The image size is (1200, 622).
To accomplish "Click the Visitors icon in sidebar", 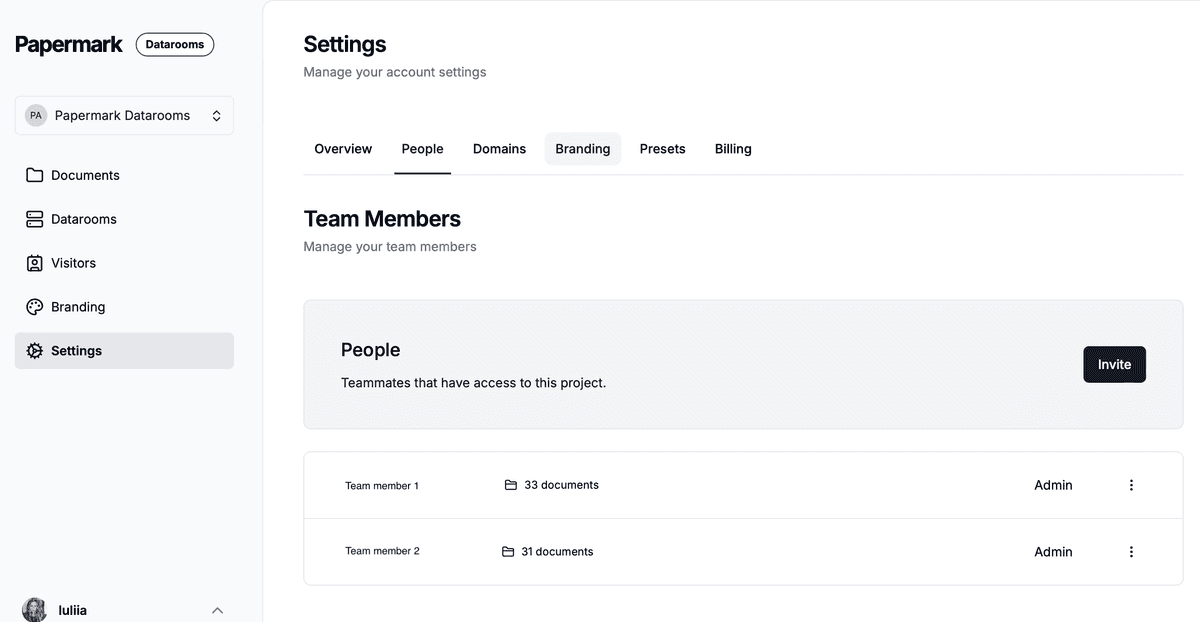I will tap(34, 263).
